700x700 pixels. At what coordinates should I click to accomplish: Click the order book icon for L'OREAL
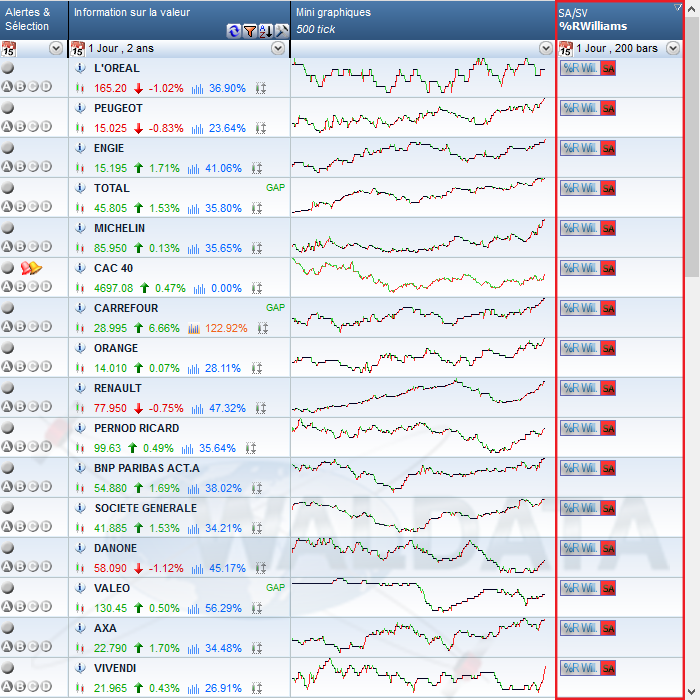(261, 88)
